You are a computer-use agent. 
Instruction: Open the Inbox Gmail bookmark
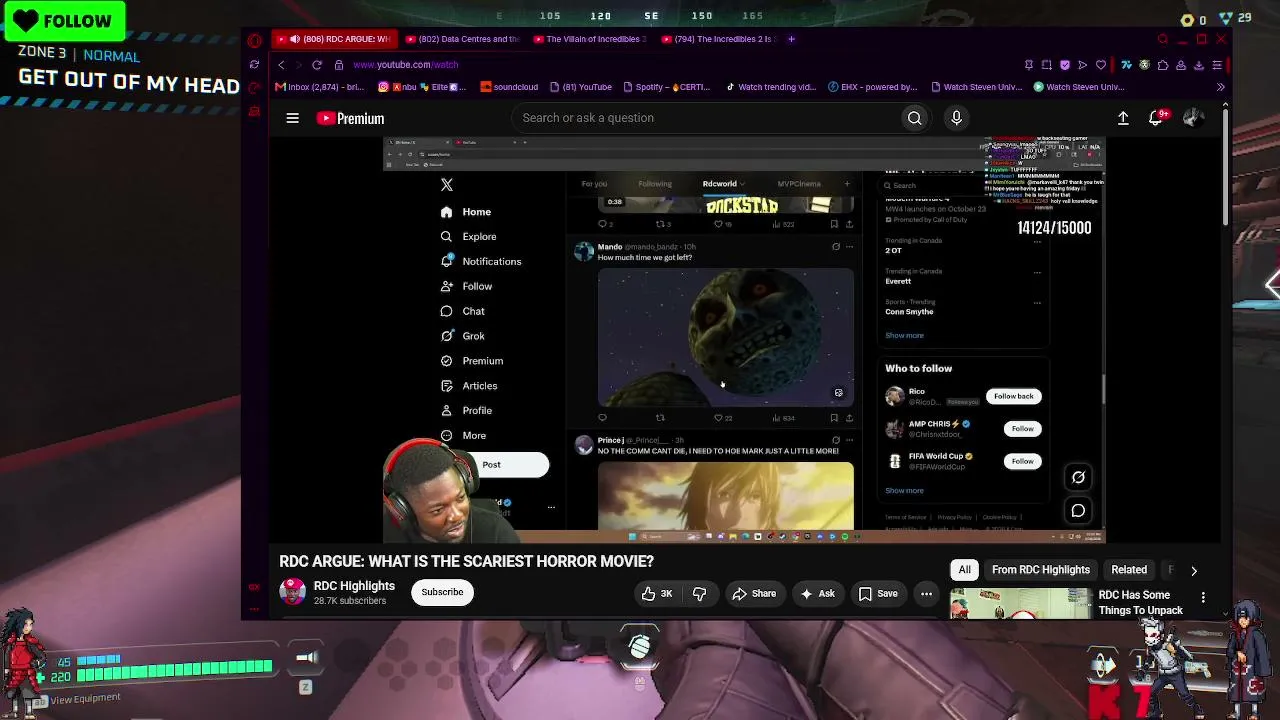coord(318,87)
